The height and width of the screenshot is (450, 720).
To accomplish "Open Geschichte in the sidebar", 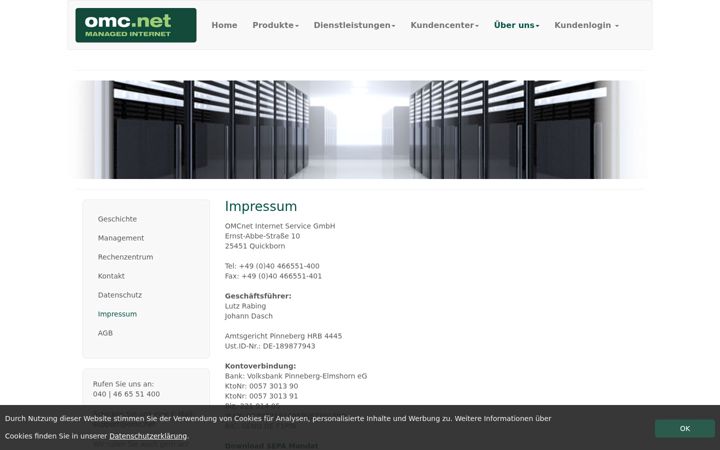I will click(117, 219).
